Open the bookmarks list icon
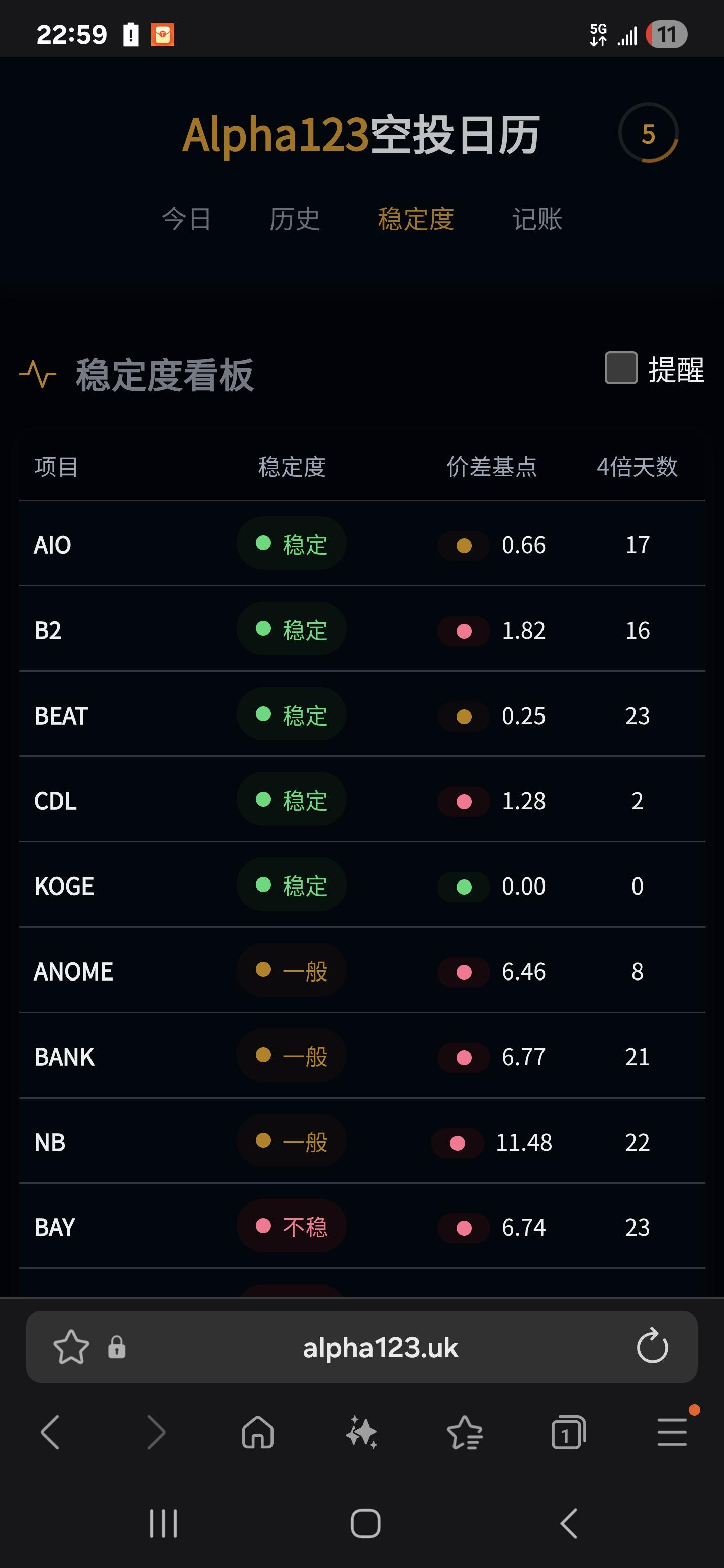Image resolution: width=724 pixels, height=1568 pixels. [x=465, y=1432]
